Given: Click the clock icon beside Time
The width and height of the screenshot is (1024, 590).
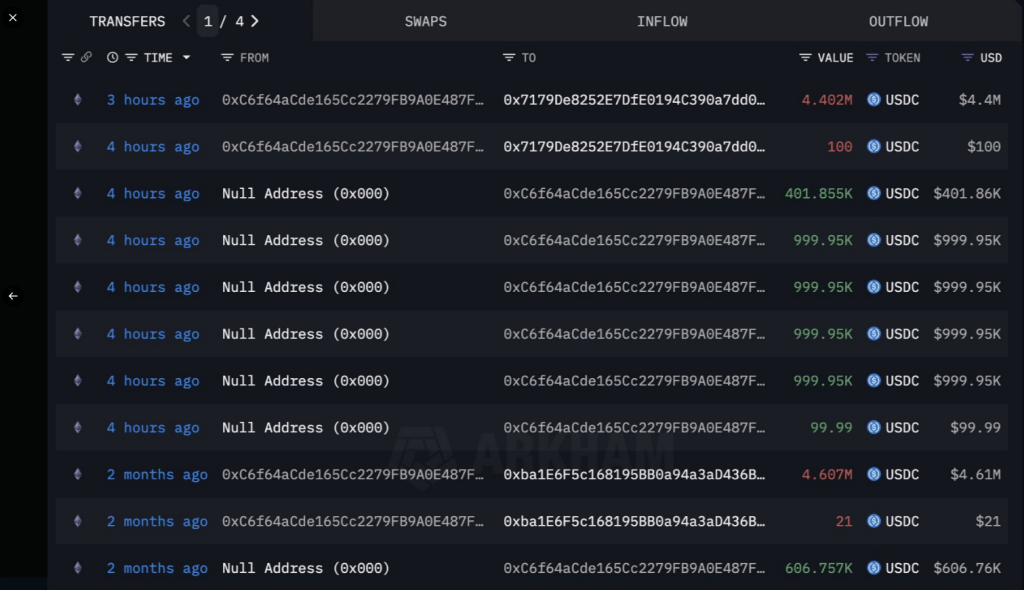Looking at the screenshot, I should click(x=112, y=58).
